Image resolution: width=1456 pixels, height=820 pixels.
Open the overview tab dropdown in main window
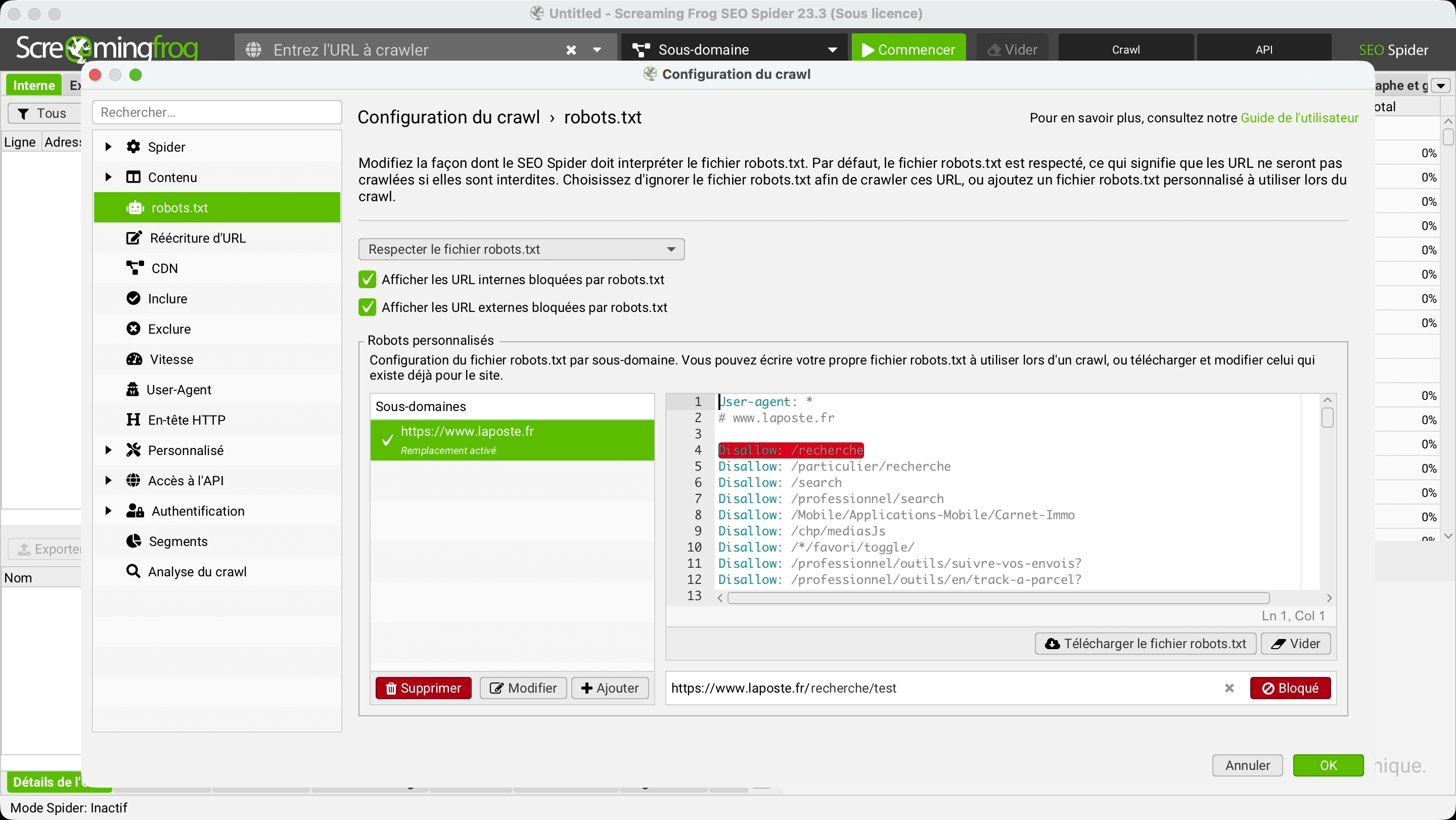coord(1441,86)
